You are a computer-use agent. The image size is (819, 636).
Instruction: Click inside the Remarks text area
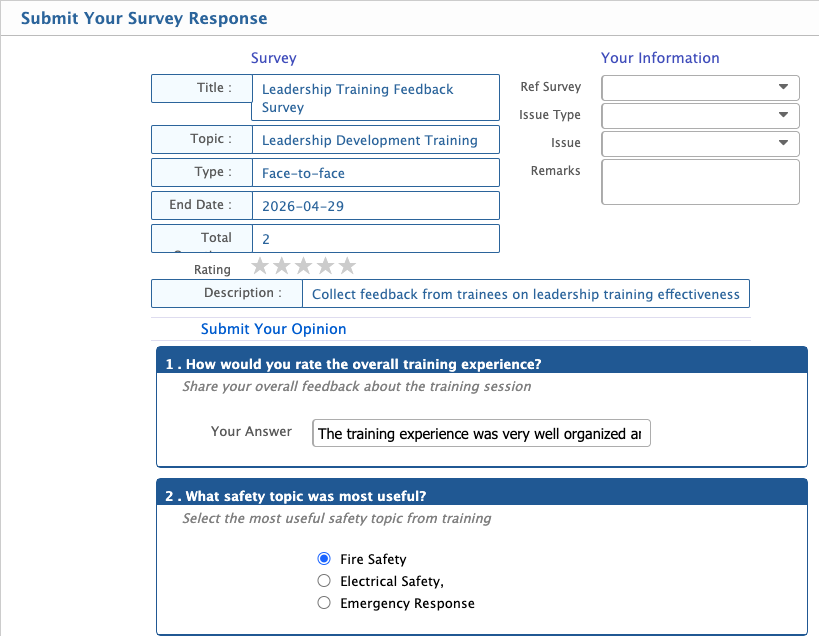pos(700,182)
